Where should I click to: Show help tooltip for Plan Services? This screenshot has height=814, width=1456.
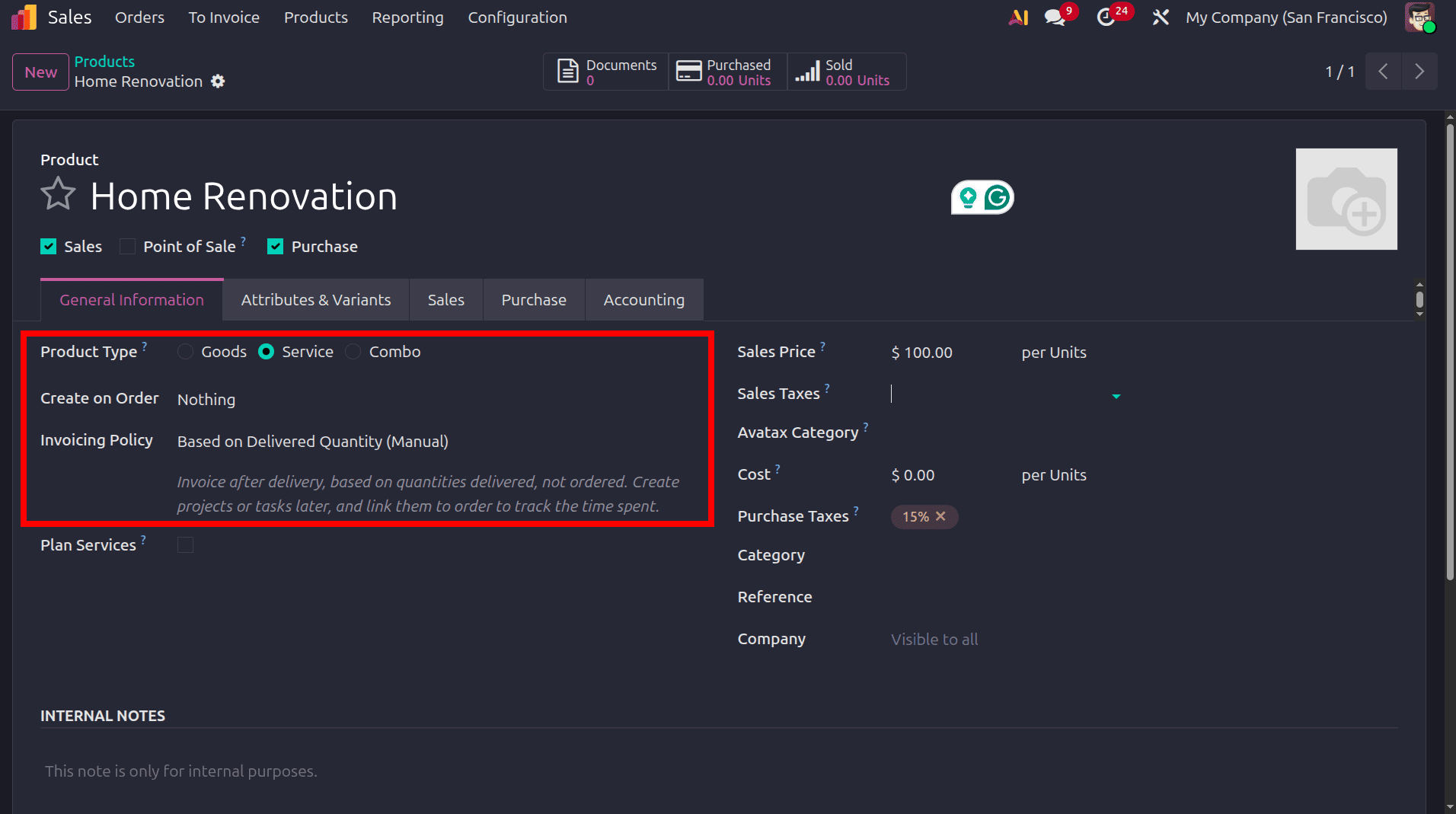tap(143, 539)
